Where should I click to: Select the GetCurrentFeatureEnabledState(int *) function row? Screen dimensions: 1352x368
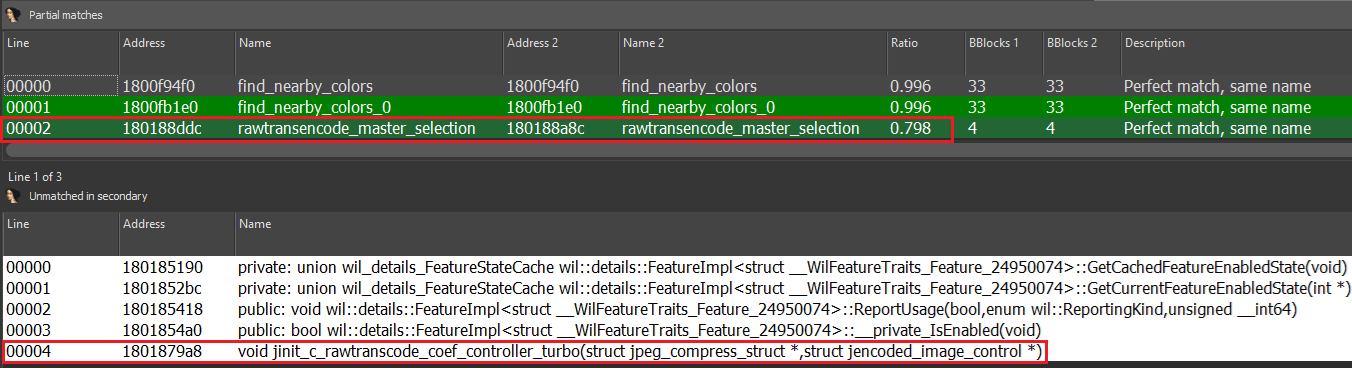point(676,288)
